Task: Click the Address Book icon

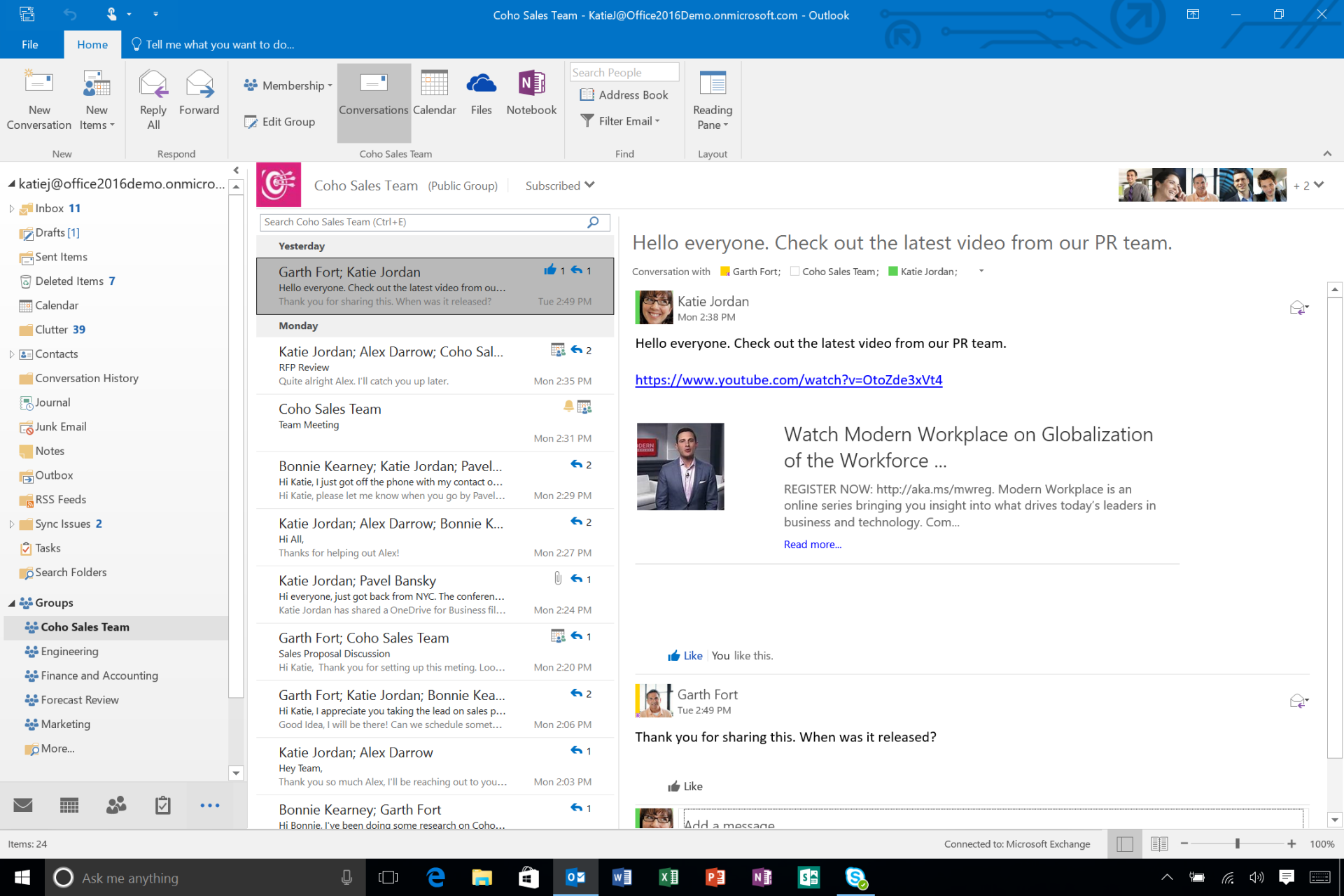Action: [x=623, y=95]
